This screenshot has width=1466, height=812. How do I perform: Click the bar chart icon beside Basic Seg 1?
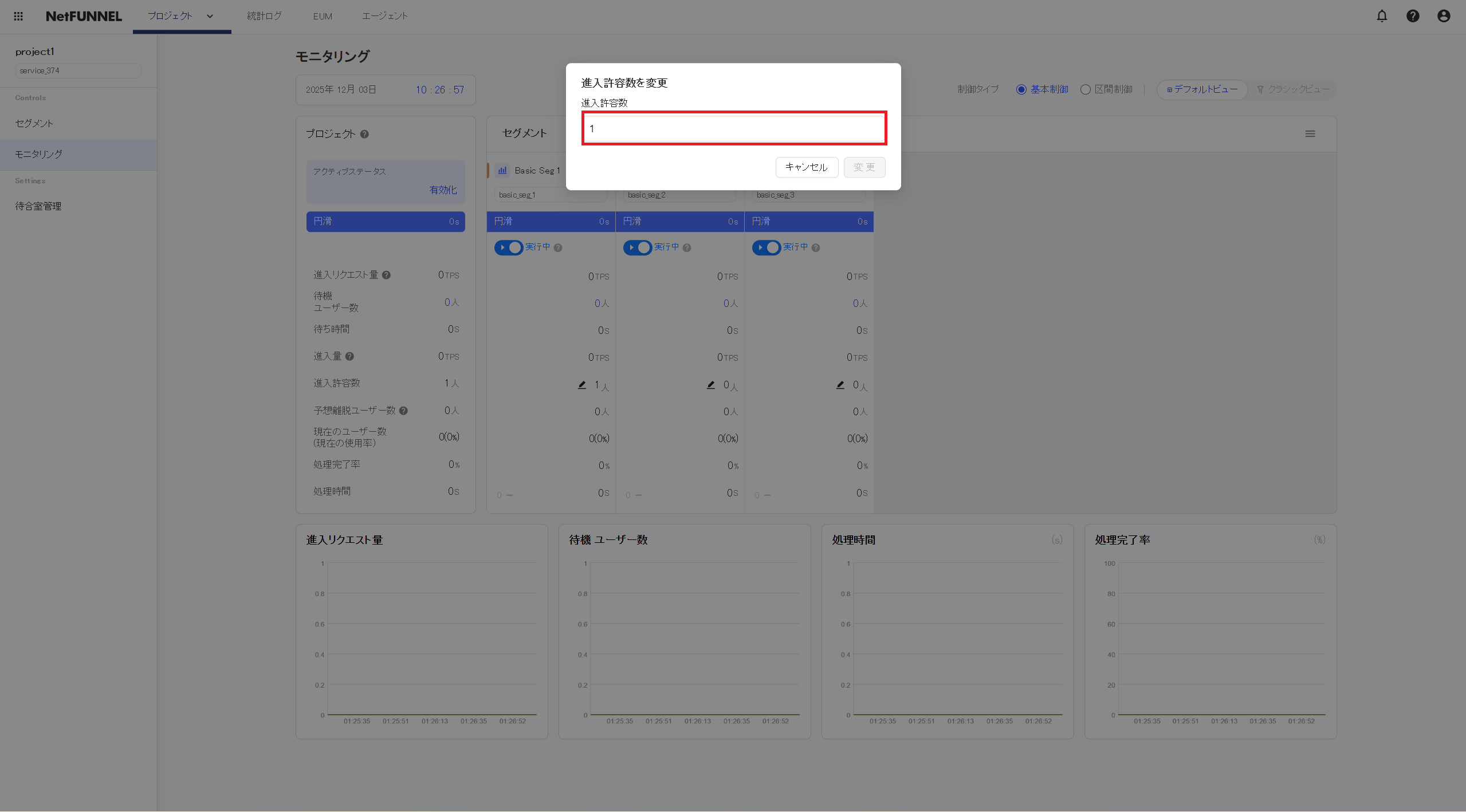[x=502, y=170]
